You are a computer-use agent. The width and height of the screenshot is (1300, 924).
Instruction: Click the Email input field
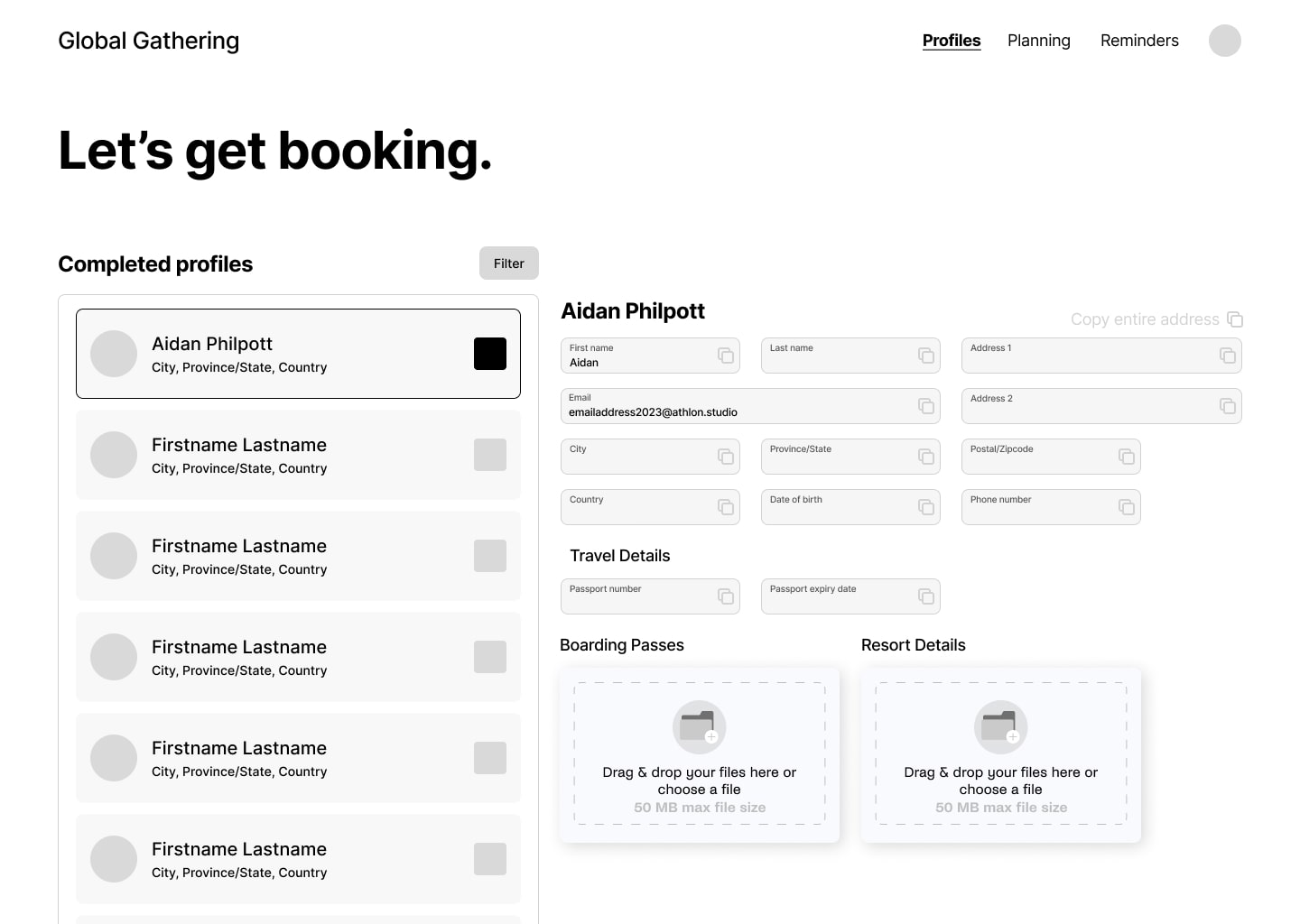tap(750, 406)
